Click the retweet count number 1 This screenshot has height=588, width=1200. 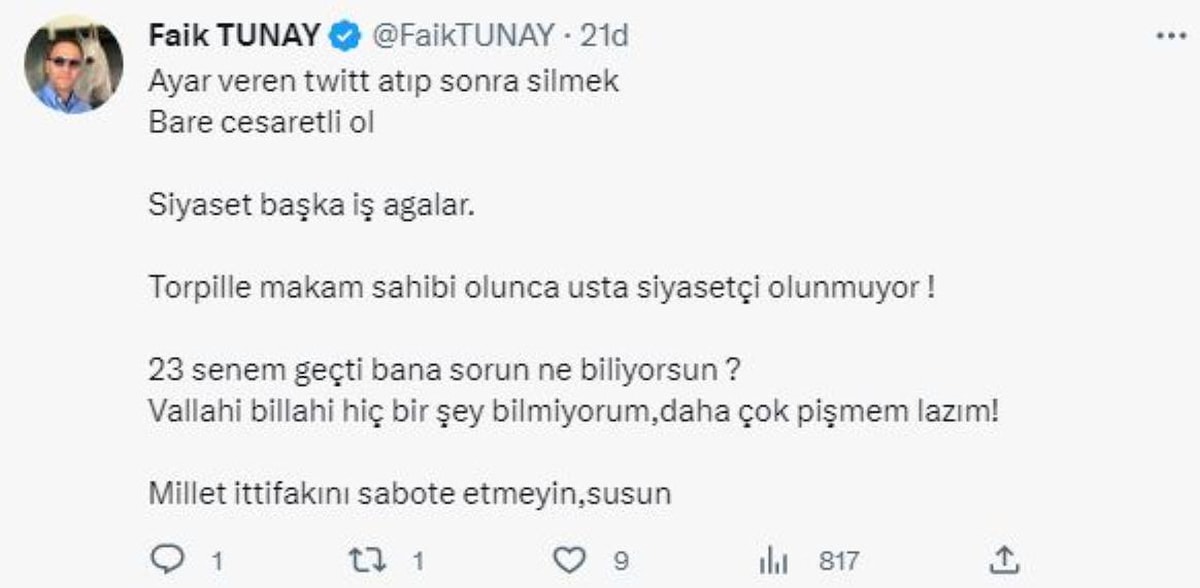pos(418,560)
